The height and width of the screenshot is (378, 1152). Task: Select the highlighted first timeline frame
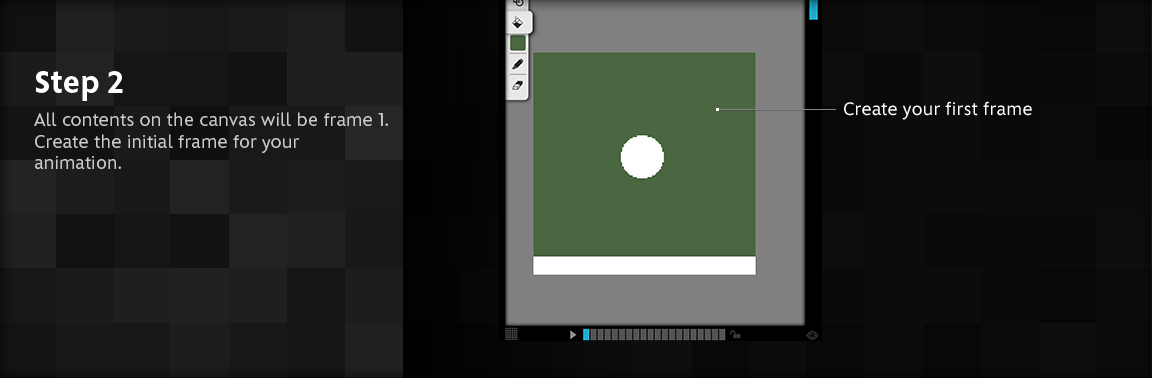(x=586, y=335)
